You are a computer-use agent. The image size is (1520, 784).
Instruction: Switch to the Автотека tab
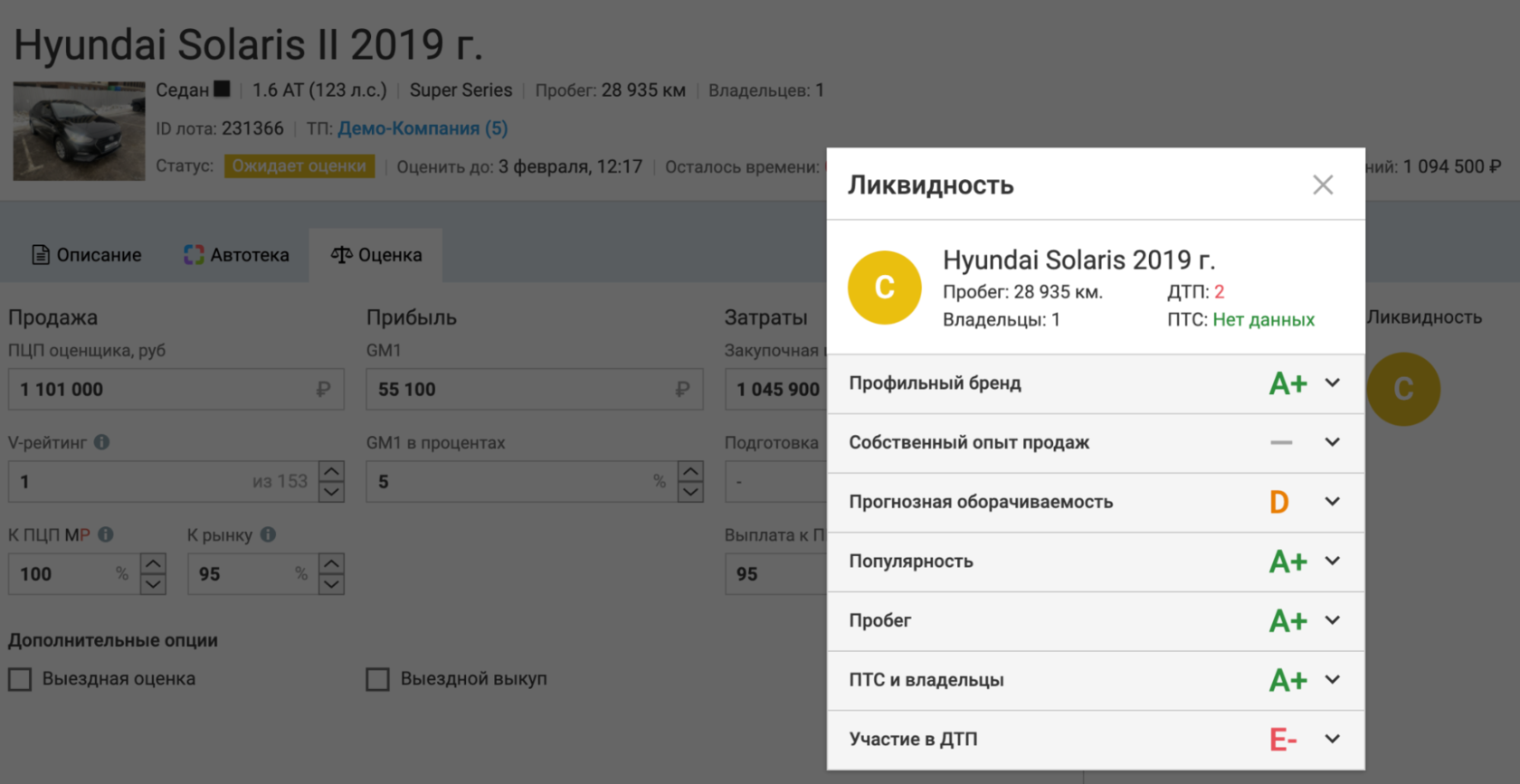point(236,255)
